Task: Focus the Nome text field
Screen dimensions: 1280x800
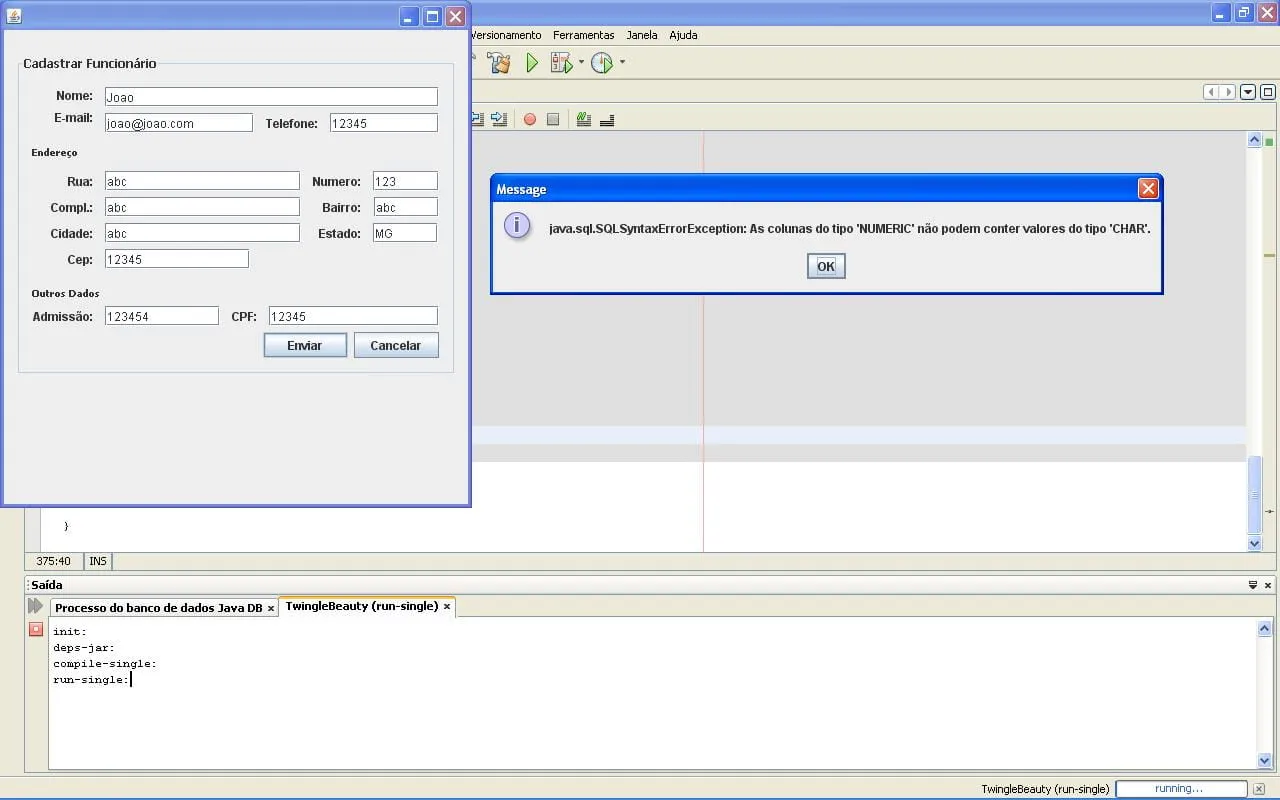Action: click(x=271, y=97)
